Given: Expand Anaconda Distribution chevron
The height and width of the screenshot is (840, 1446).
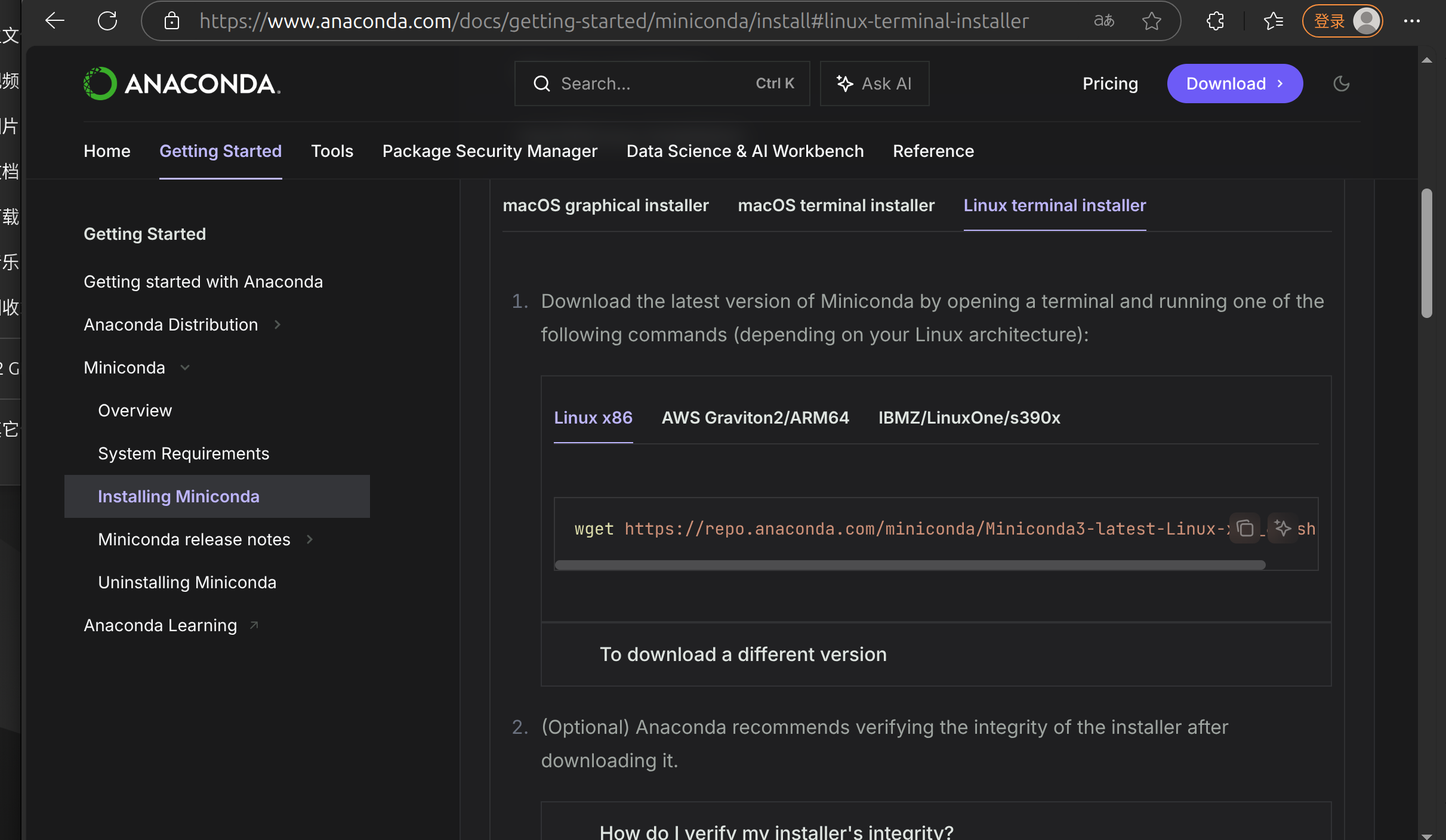Looking at the screenshot, I should [278, 325].
